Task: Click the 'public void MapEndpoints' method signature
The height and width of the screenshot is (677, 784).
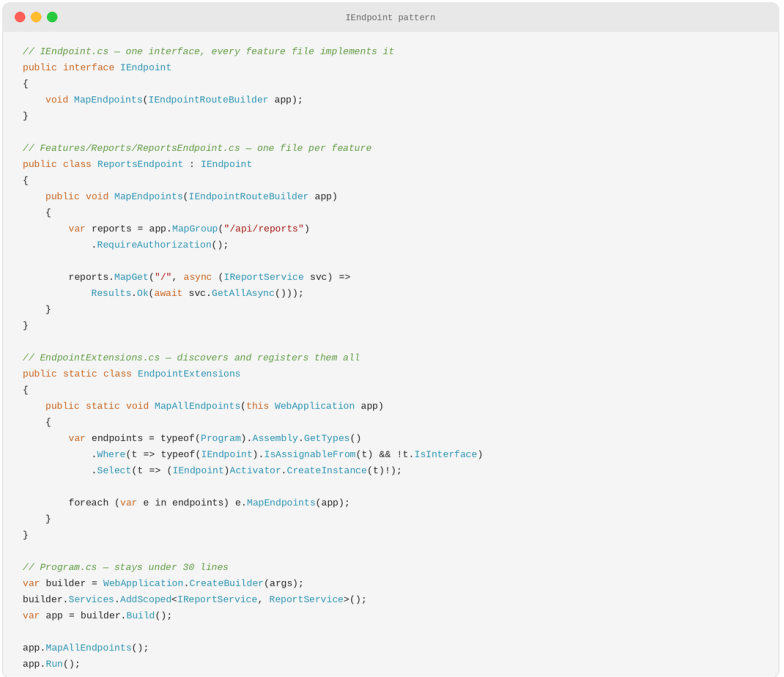Action: [192, 196]
